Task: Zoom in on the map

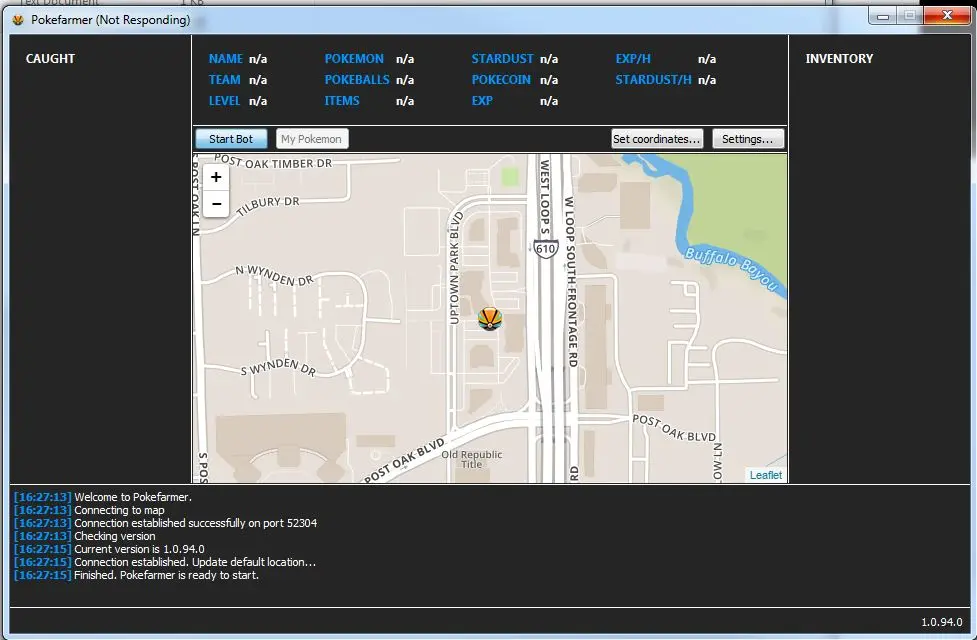Action: [216, 177]
